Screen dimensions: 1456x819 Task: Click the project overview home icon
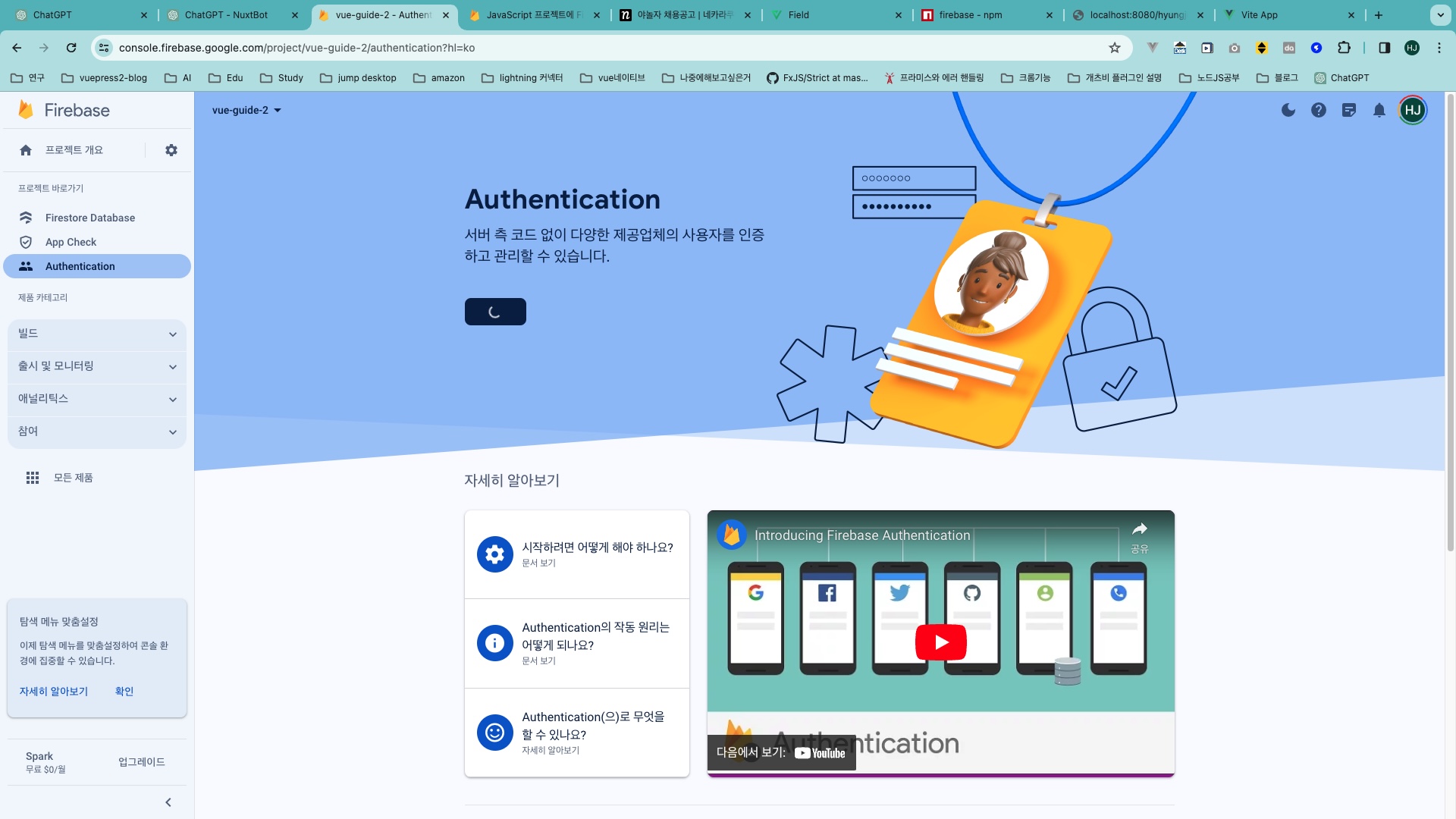(x=26, y=150)
